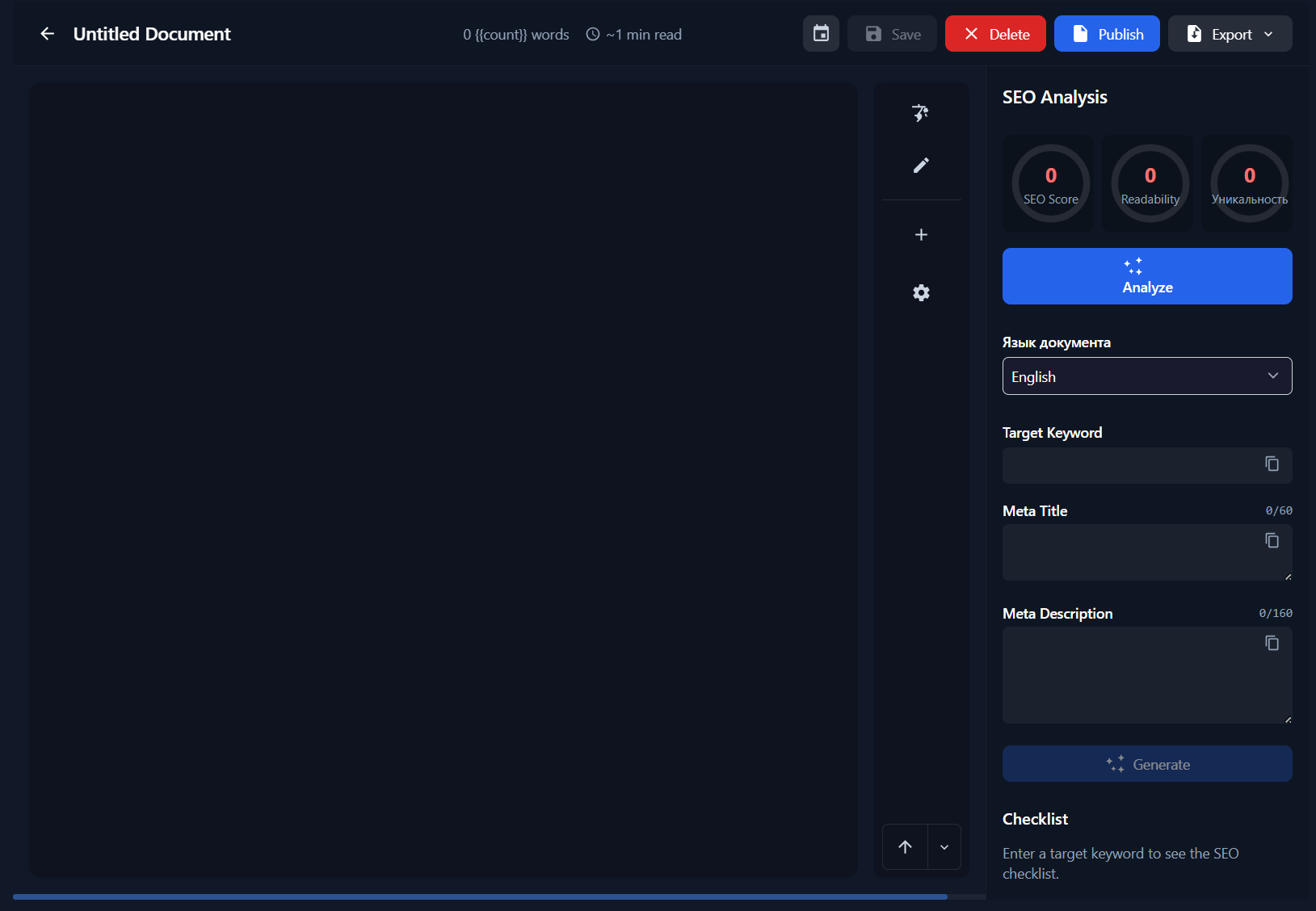Copy the Meta Title using its copy icon
The height and width of the screenshot is (911, 1316).
[x=1272, y=540]
